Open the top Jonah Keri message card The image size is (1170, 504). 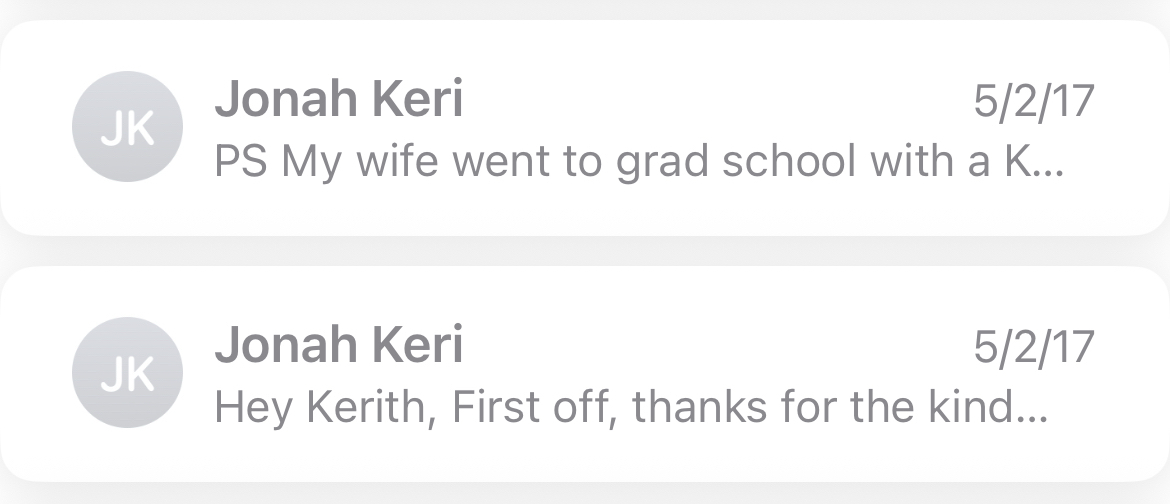pos(585,128)
